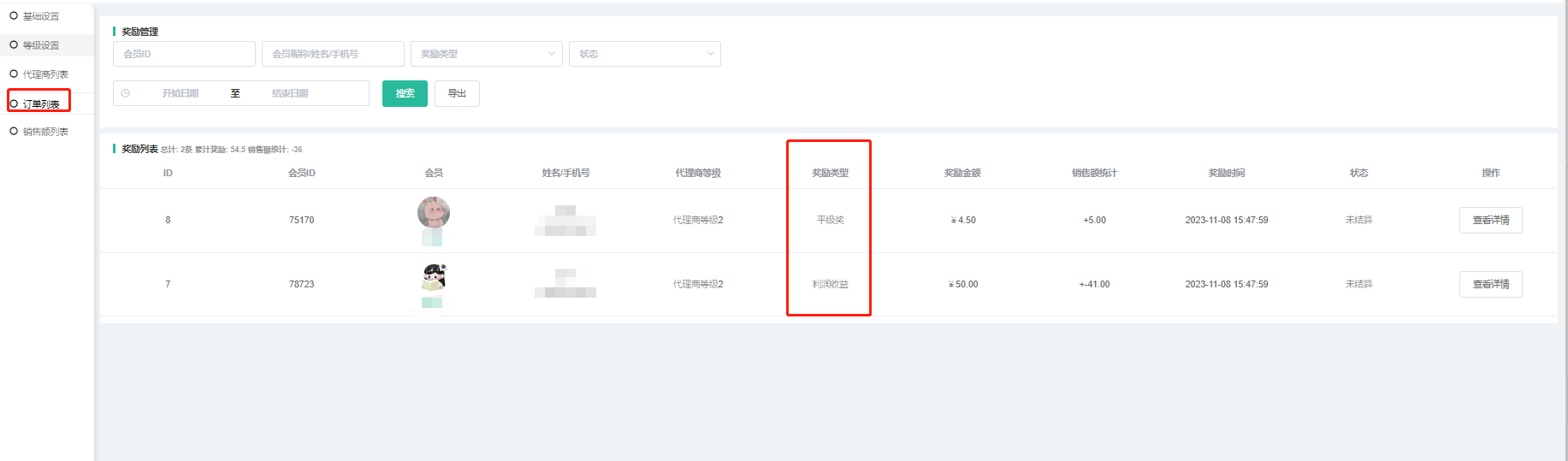Screen dimensions: 1568x461
Task: Click the 会员ID column header
Action: click(x=301, y=173)
